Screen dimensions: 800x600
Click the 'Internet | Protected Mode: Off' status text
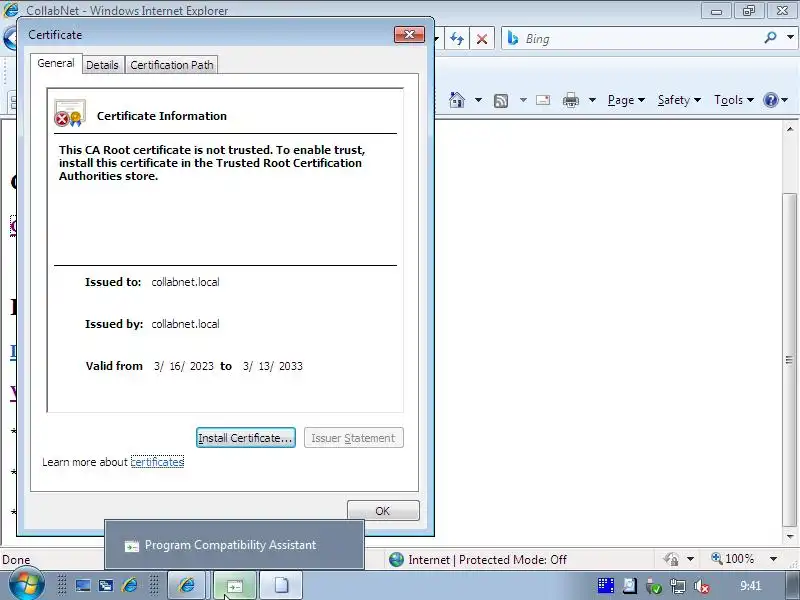point(487,560)
